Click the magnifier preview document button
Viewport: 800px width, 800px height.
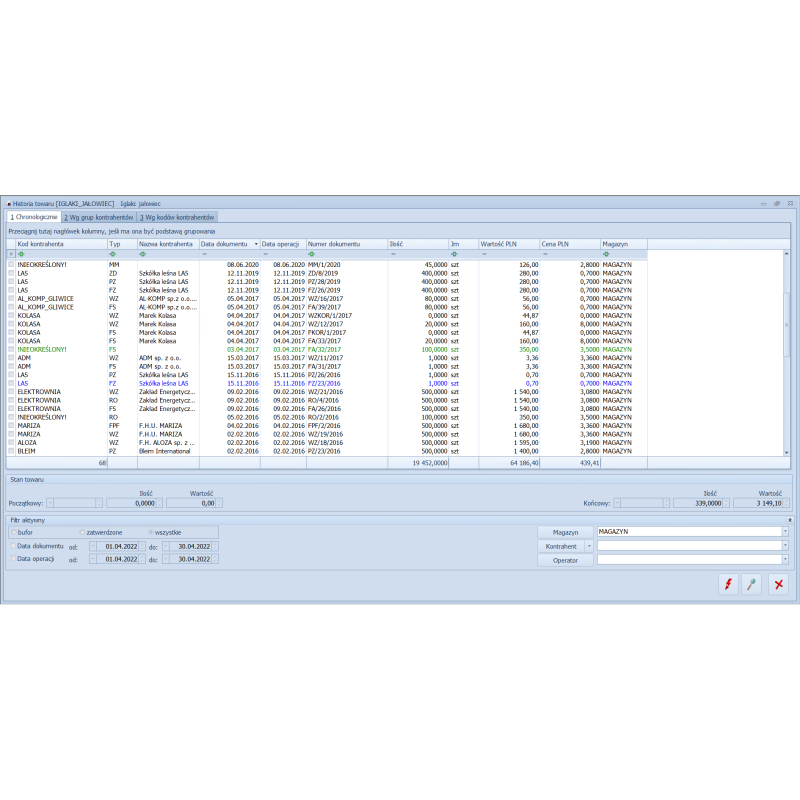tap(752, 585)
